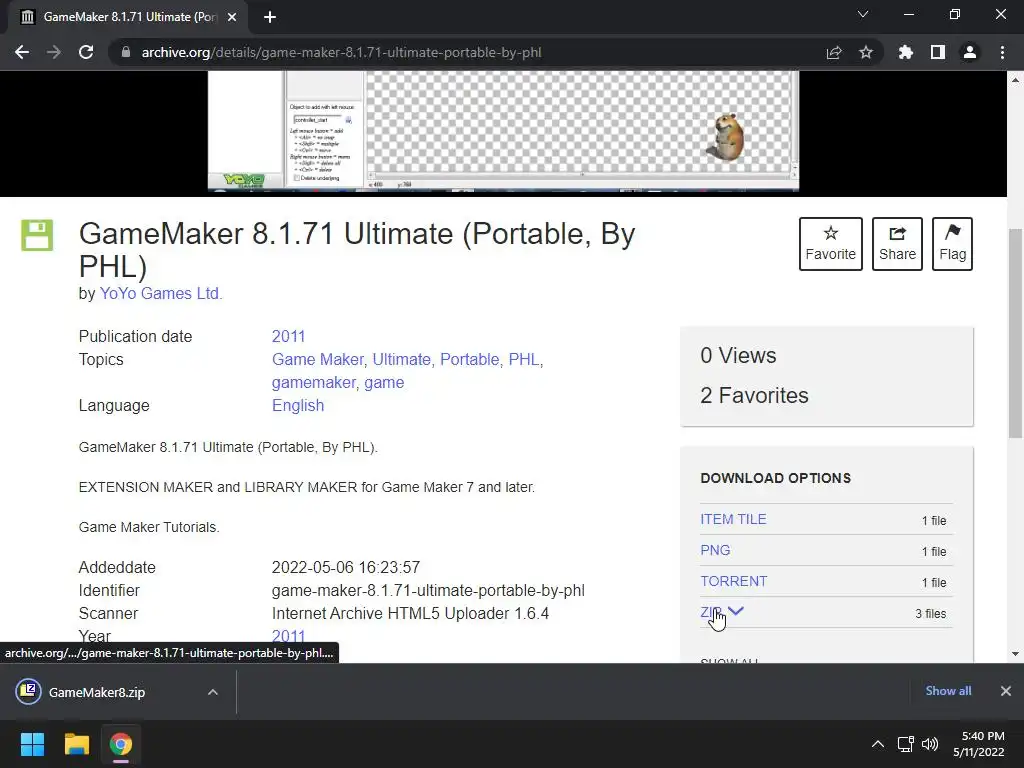
Task: Close the GameMaker 8.1.71 Ultimate tab
Action: click(x=232, y=17)
